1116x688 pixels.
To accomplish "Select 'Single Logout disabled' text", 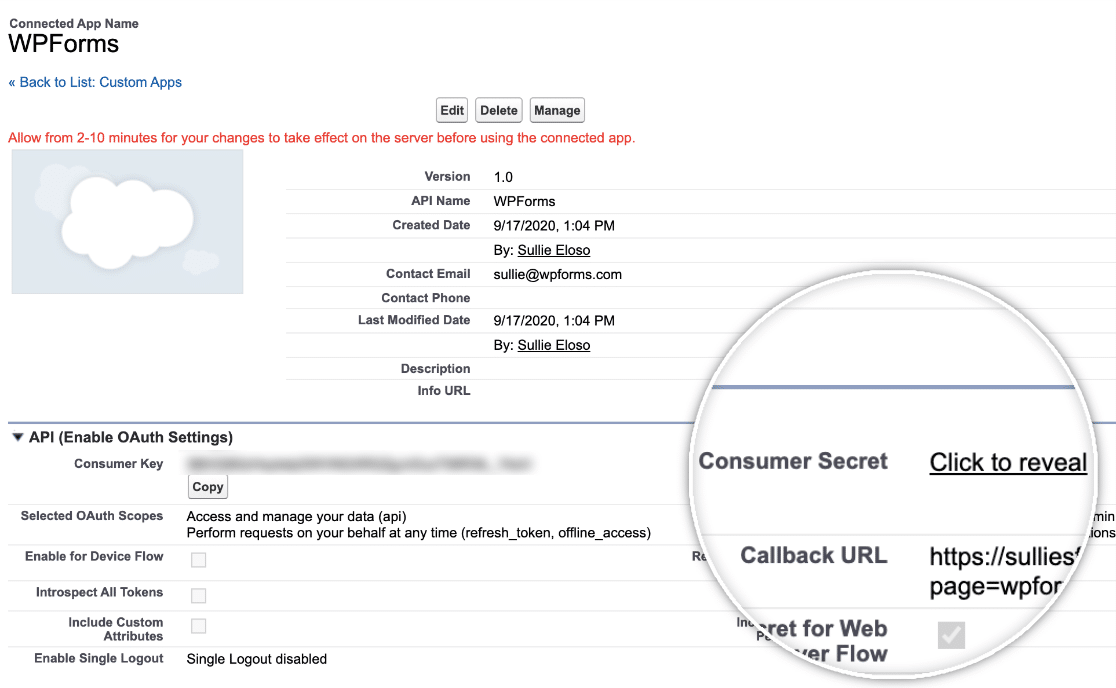I will coord(257,659).
